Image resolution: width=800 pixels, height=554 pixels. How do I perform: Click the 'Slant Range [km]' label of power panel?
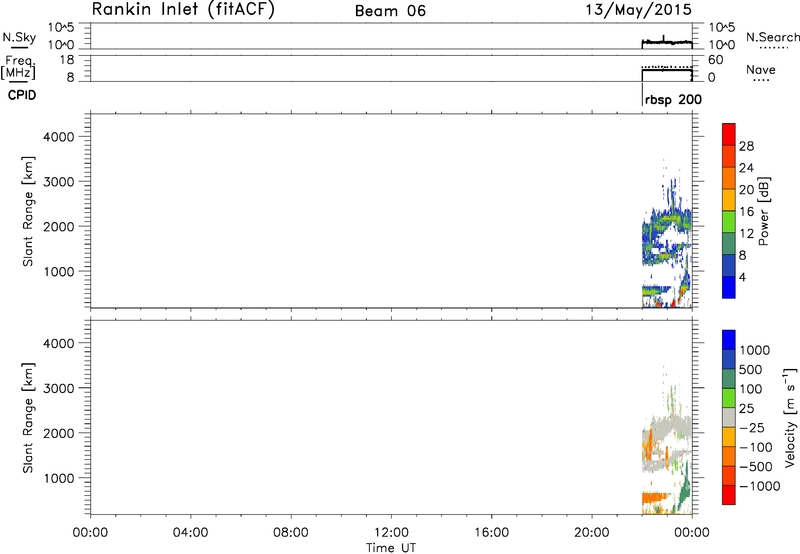coord(28,211)
